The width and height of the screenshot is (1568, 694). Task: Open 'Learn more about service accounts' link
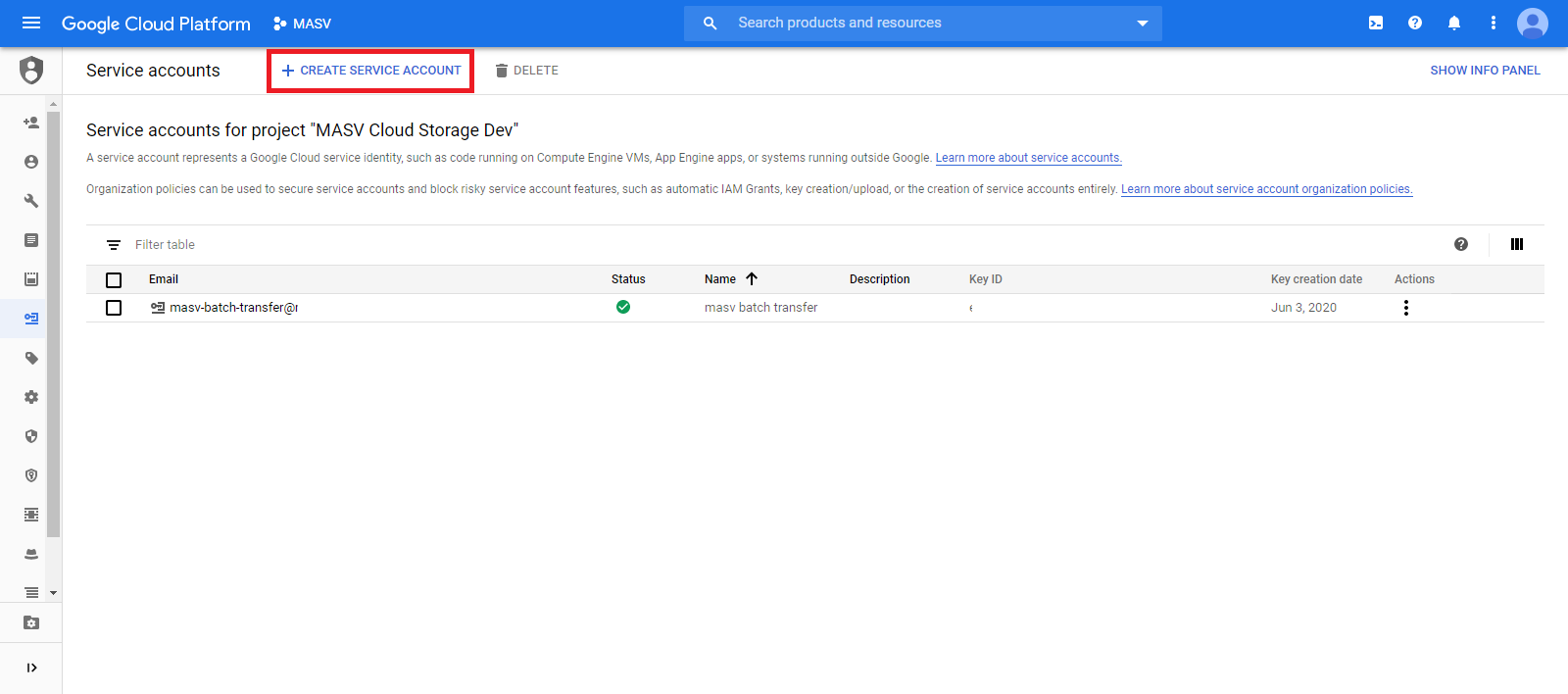pos(1028,158)
